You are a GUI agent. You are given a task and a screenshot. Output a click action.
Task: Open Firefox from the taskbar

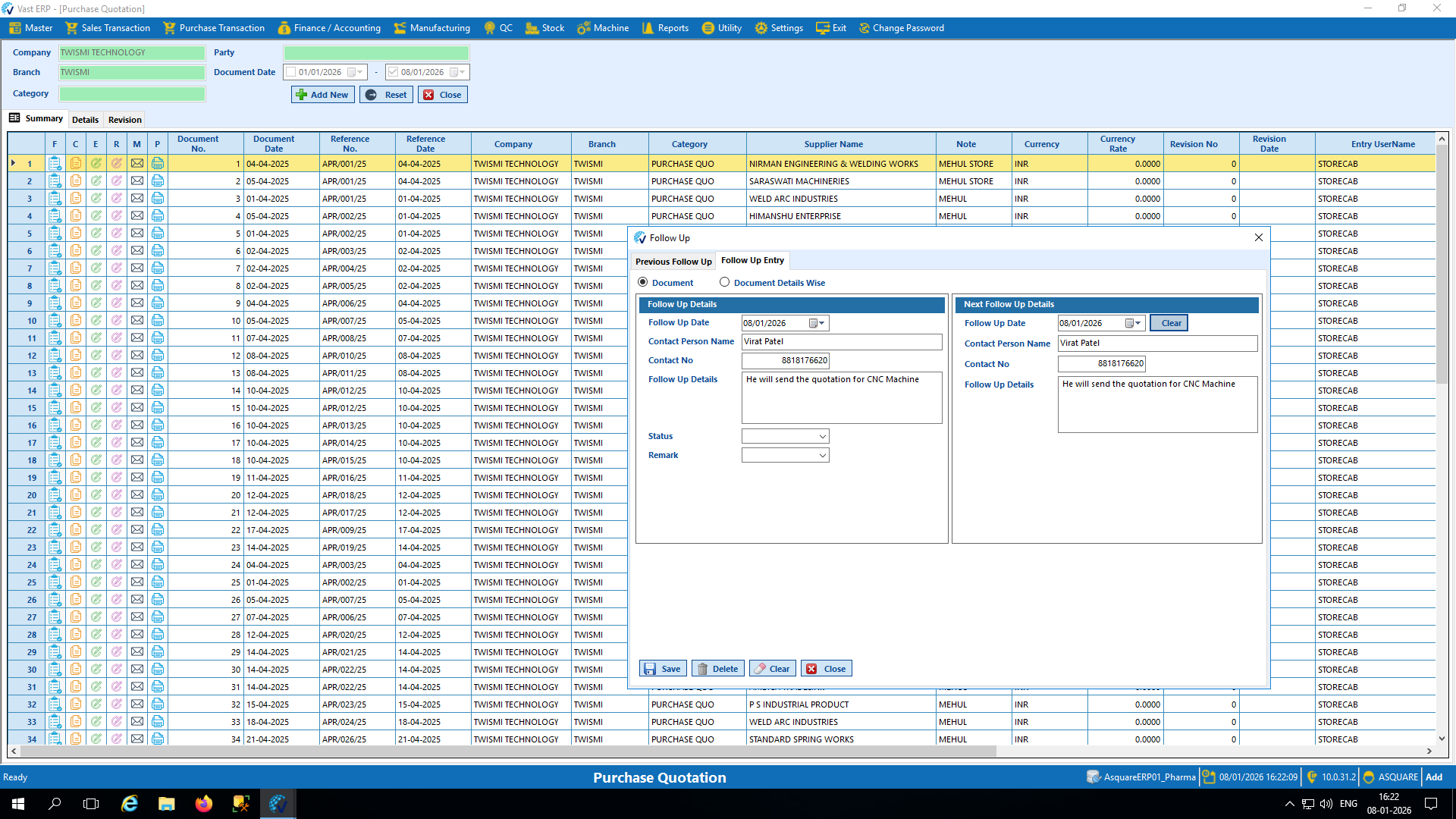(203, 804)
